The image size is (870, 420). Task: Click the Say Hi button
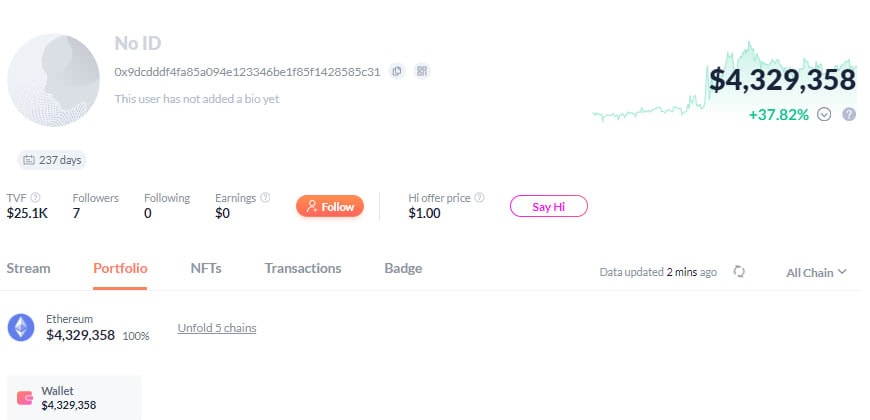(x=549, y=206)
